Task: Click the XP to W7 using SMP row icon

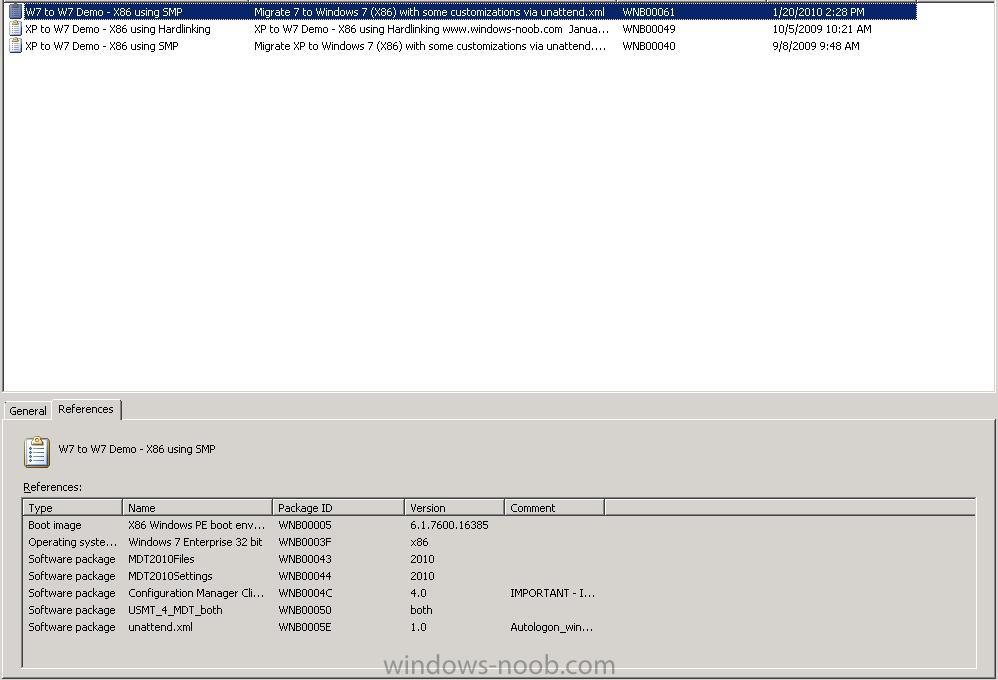Action: (15, 46)
